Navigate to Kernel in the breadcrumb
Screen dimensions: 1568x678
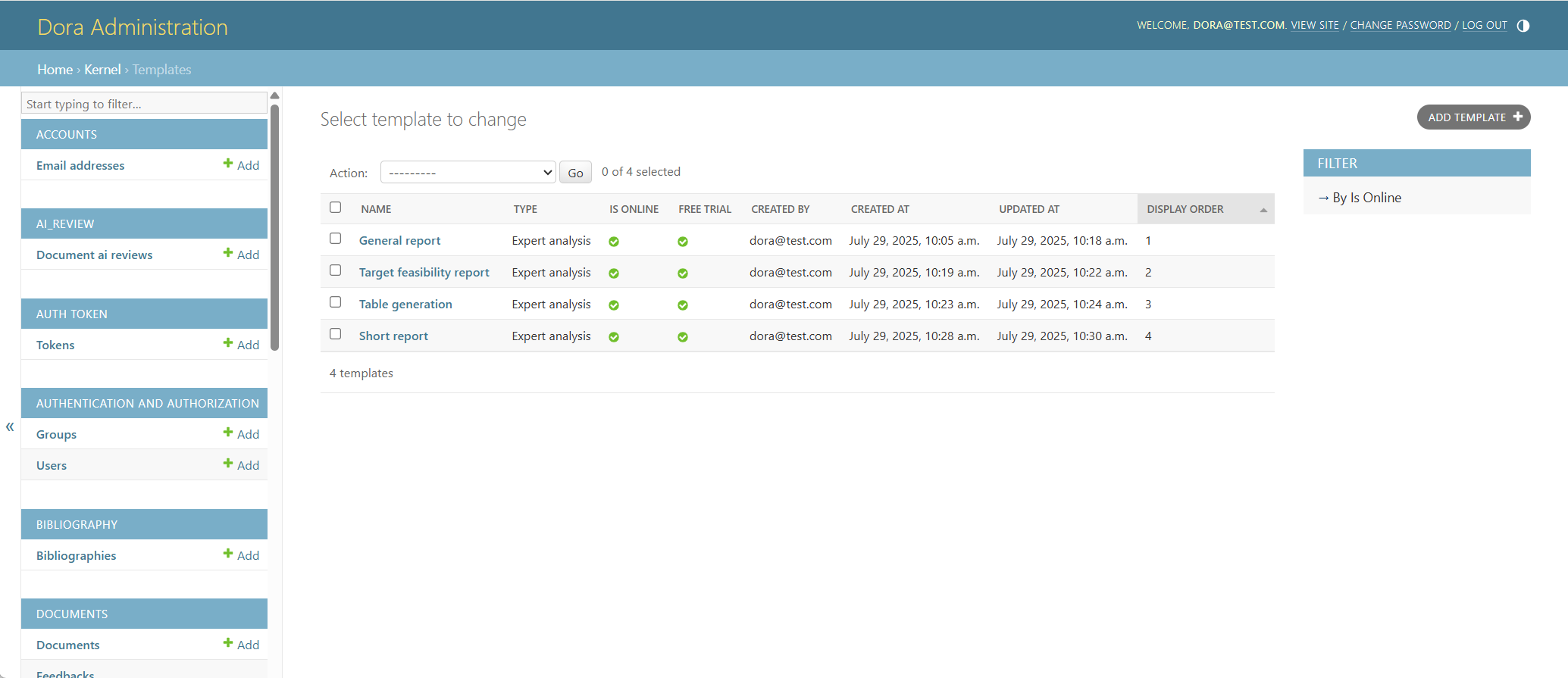pyautogui.click(x=102, y=70)
